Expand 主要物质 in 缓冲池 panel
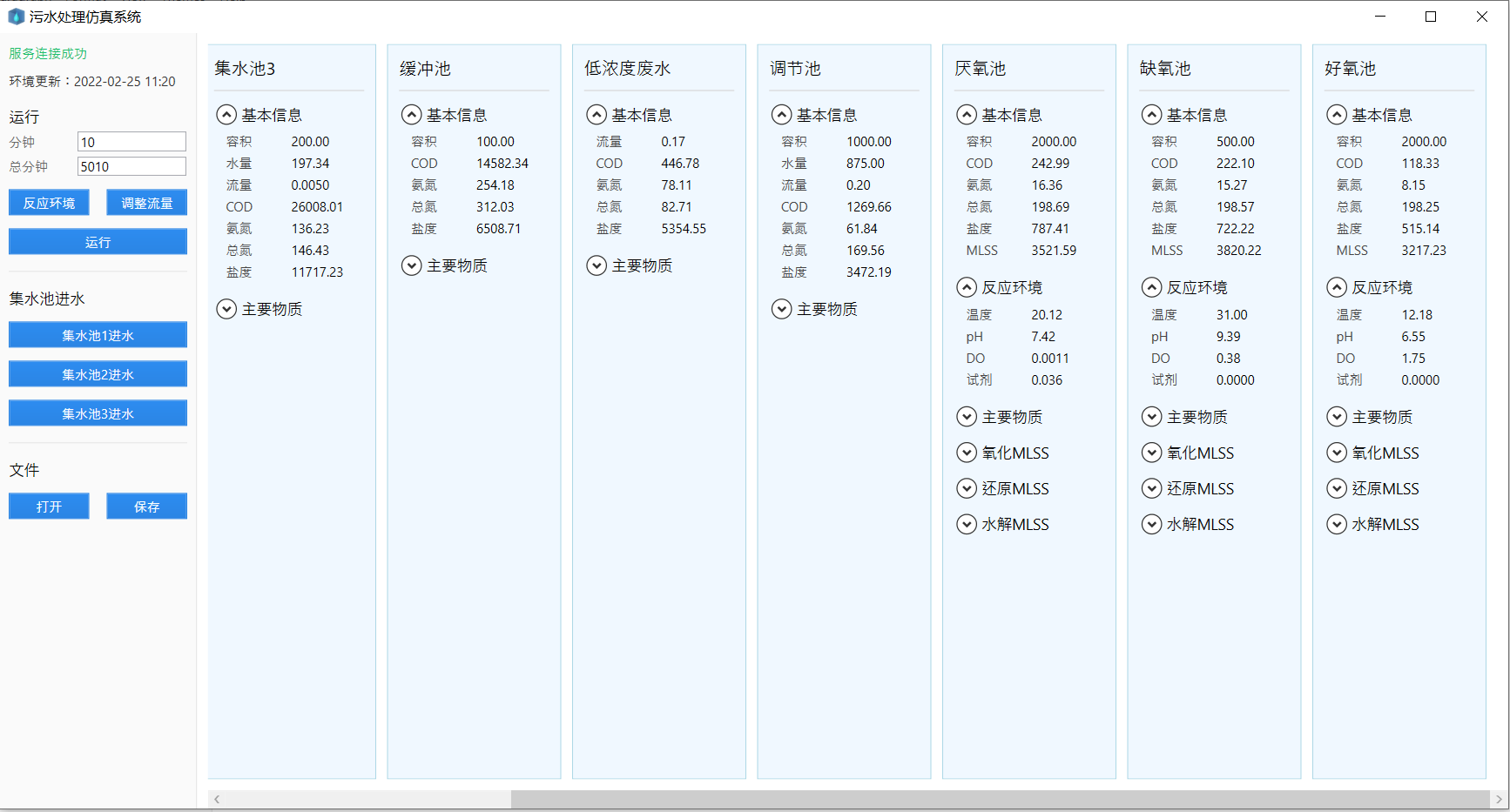Image resolution: width=1510 pixels, height=812 pixels. [x=412, y=265]
